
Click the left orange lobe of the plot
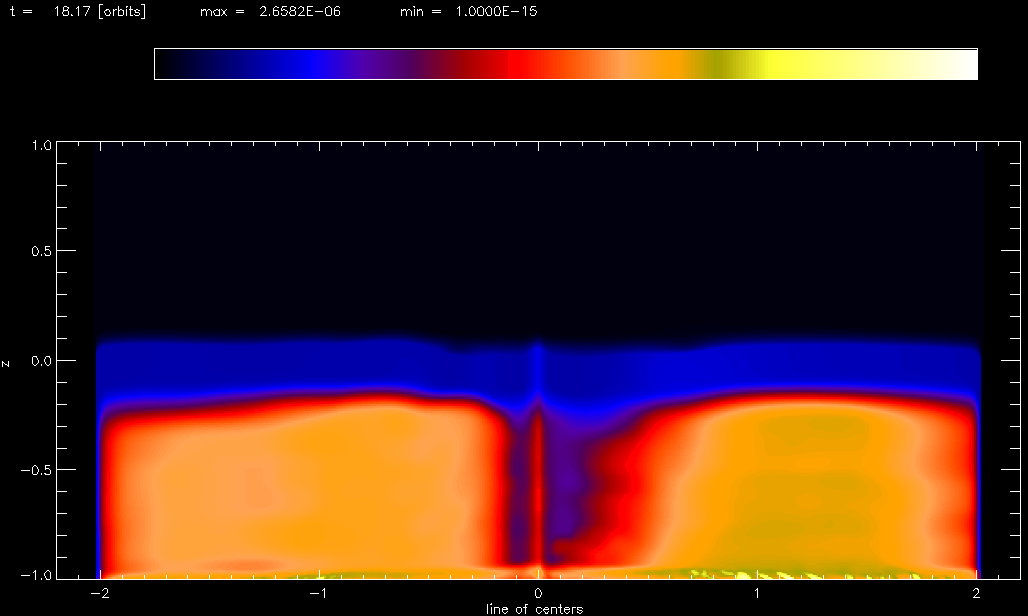300,480
